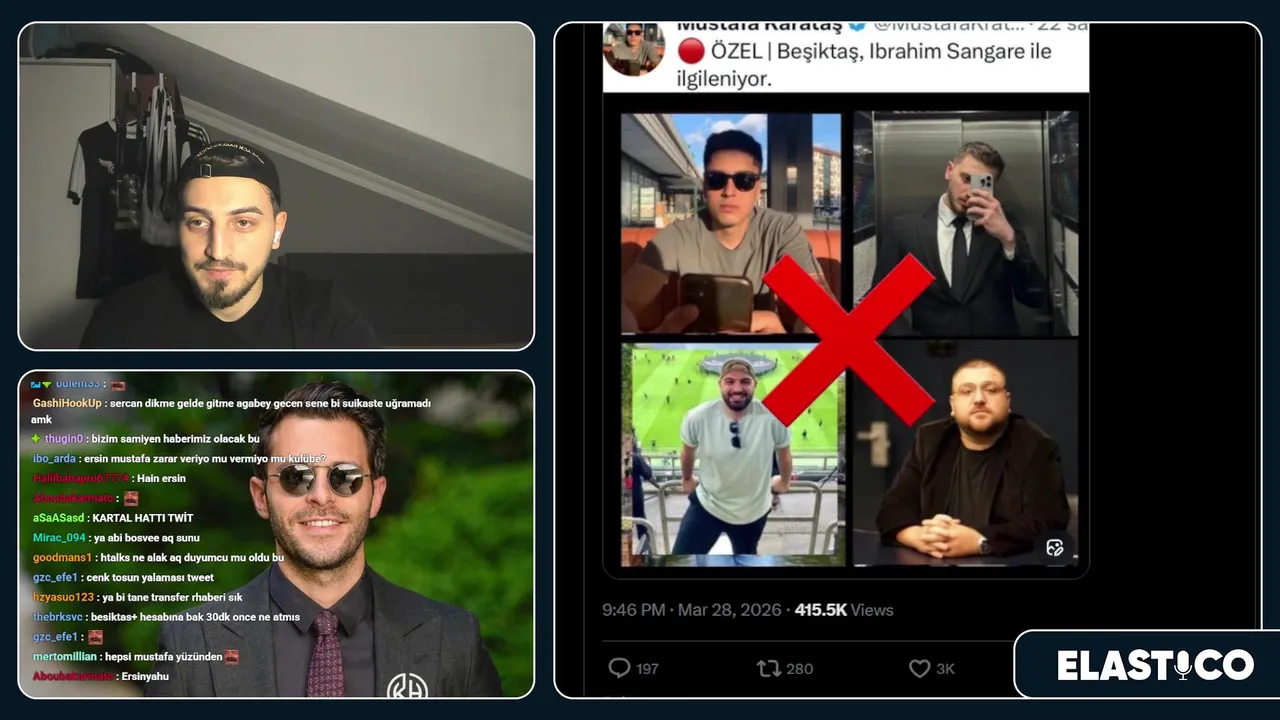Screen dimensions: 1280x720
Task: Click the streamer webcam panel
Action: pos(276,186)
